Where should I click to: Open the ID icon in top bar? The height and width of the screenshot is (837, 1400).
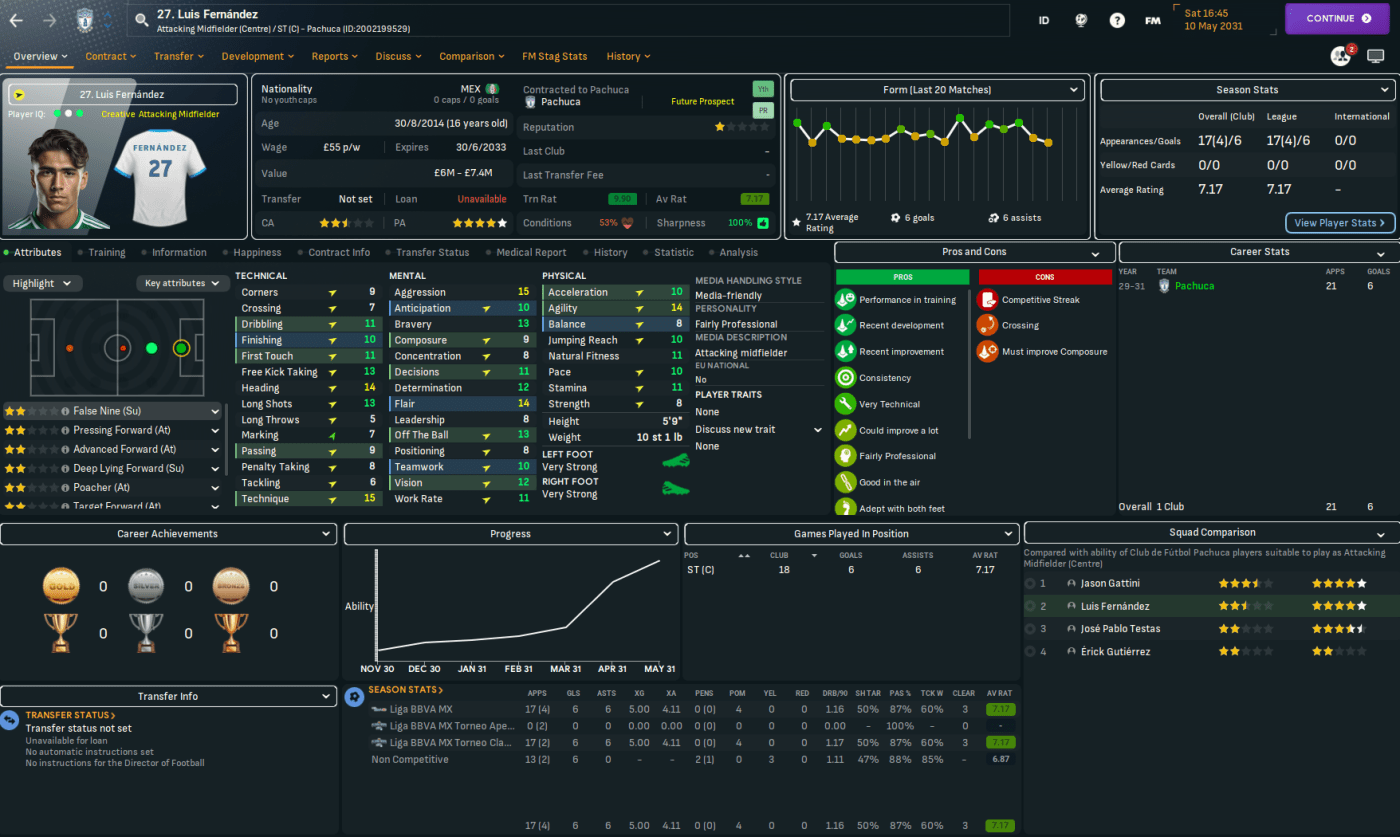pos(1044,19)
